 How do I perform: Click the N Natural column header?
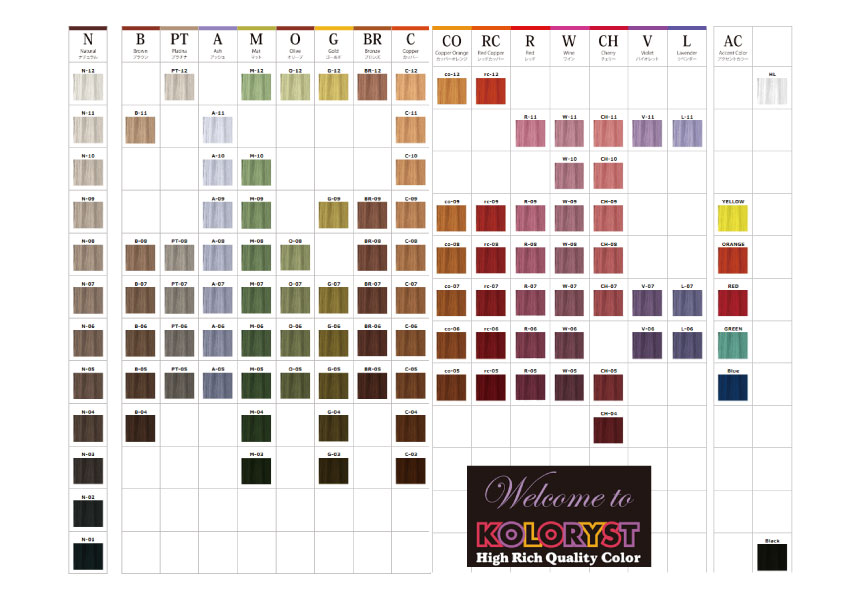pyautogui.click(x=89, y=43)
